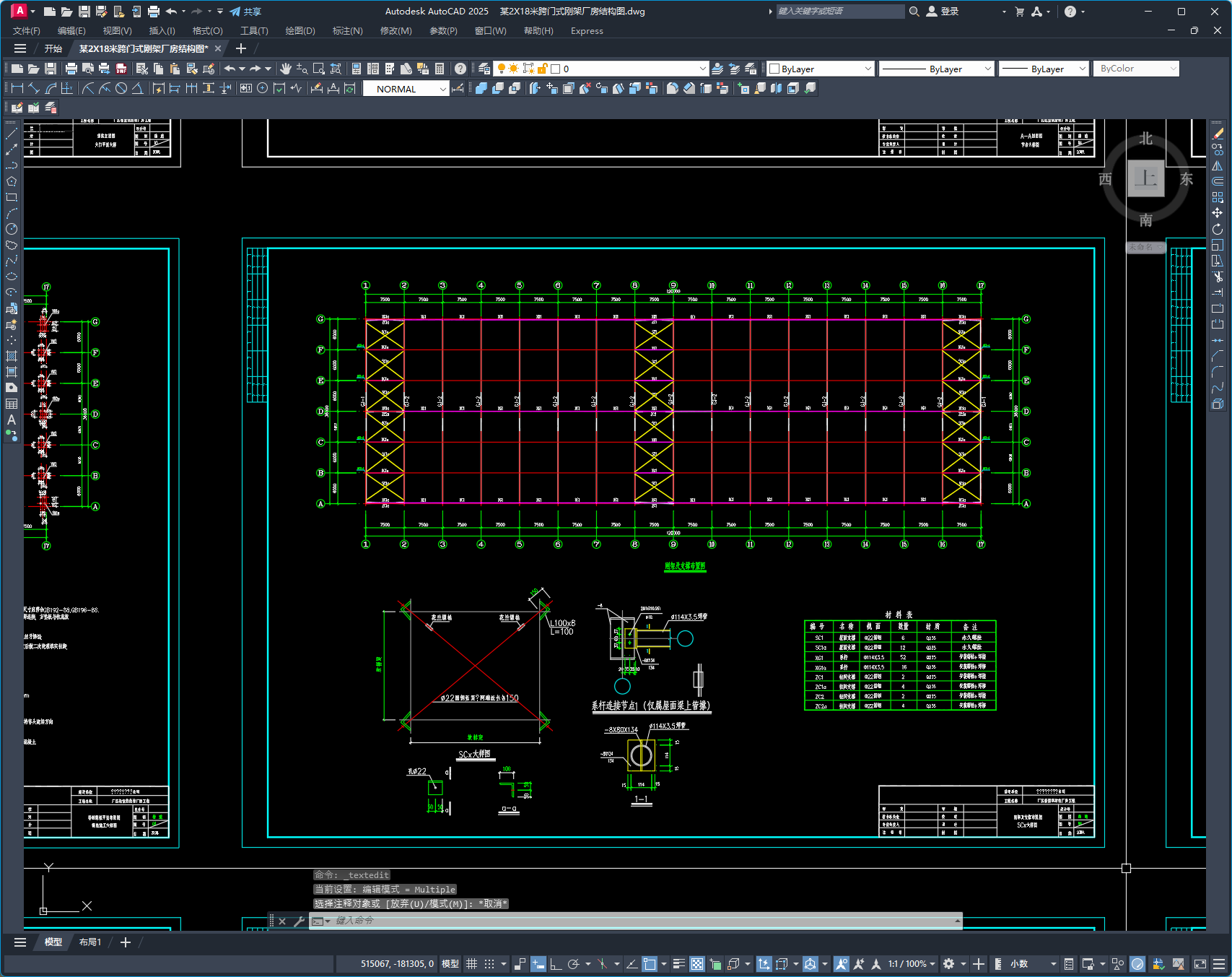The width and height of the screenshot is (1232, 977).
Task: Toggle polar tracking in status bar
Action: tap(574, 964)
